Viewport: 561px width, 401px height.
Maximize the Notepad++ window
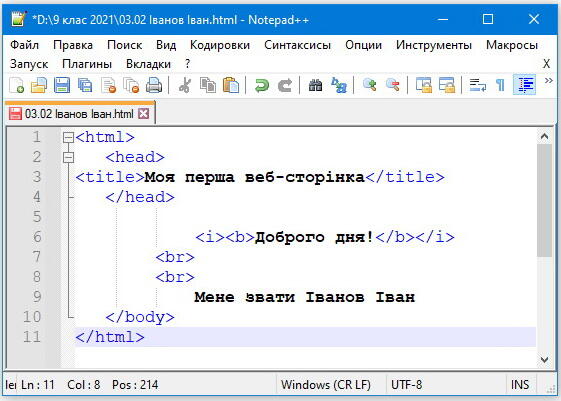tap(488, 19)
